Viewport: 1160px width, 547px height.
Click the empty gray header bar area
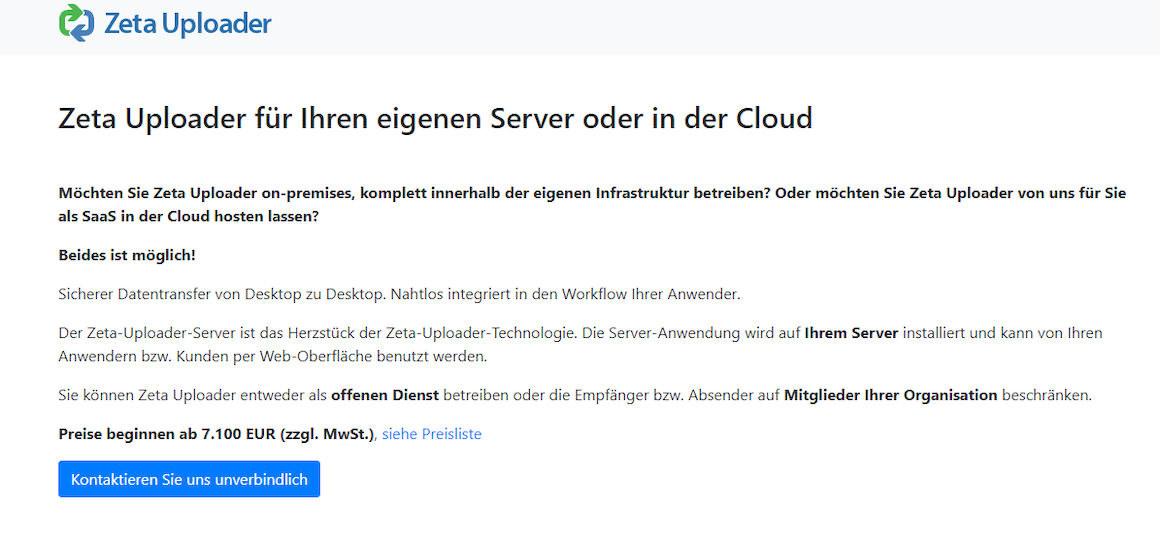tap(700, 26)
